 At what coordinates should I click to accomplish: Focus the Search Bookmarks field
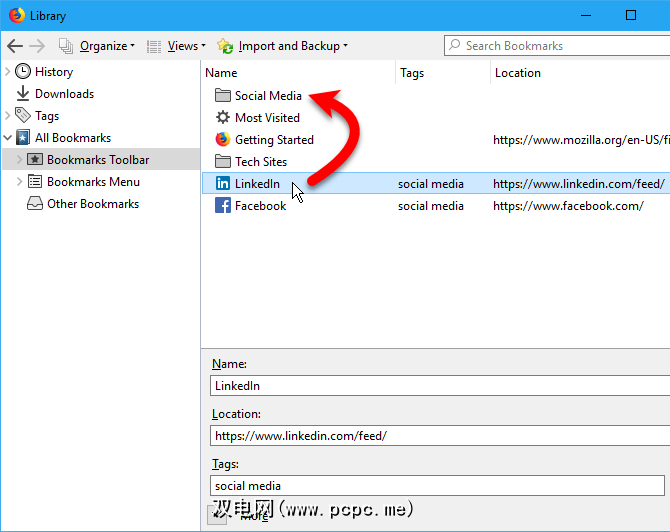click(557, 46)
